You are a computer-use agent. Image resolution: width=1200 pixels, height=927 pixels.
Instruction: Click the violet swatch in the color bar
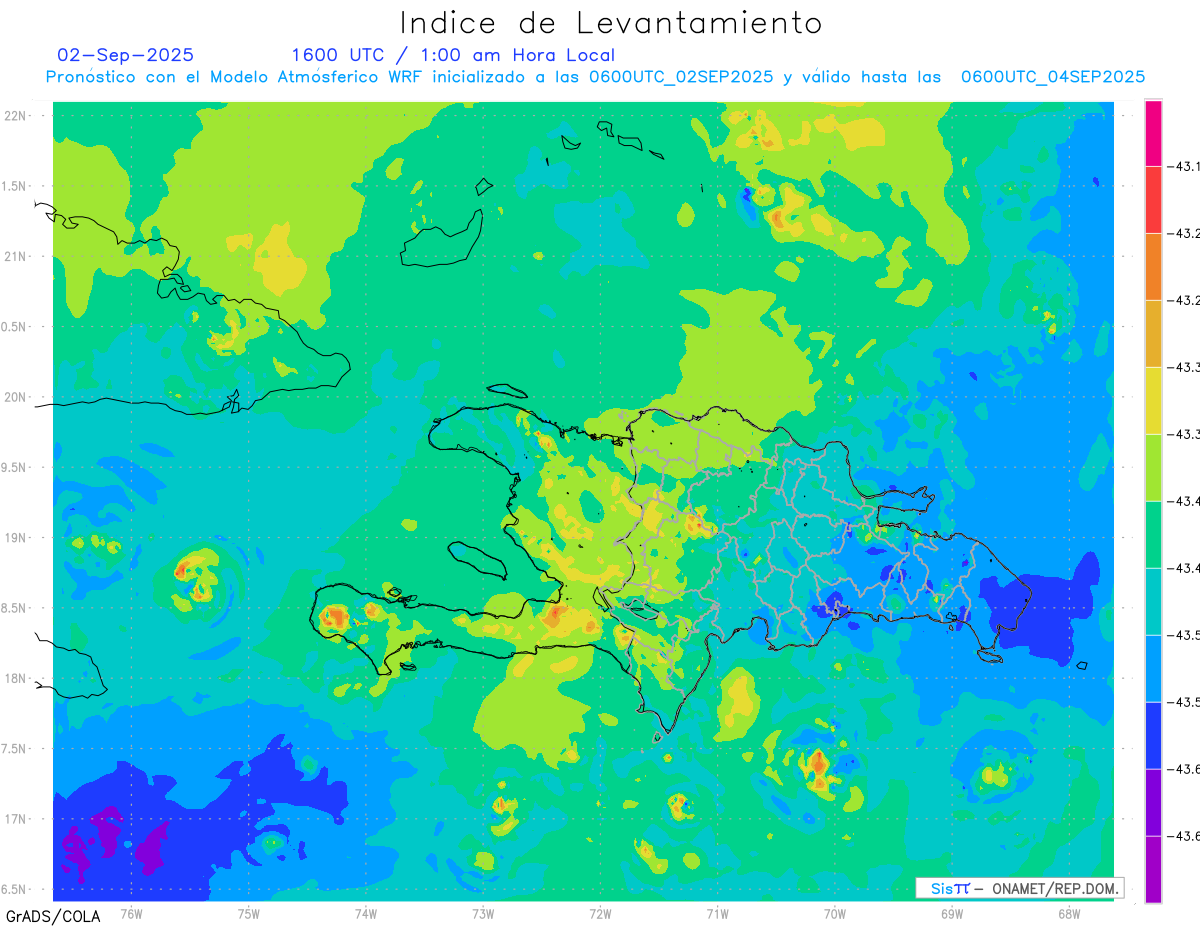tap(1153, 802)
